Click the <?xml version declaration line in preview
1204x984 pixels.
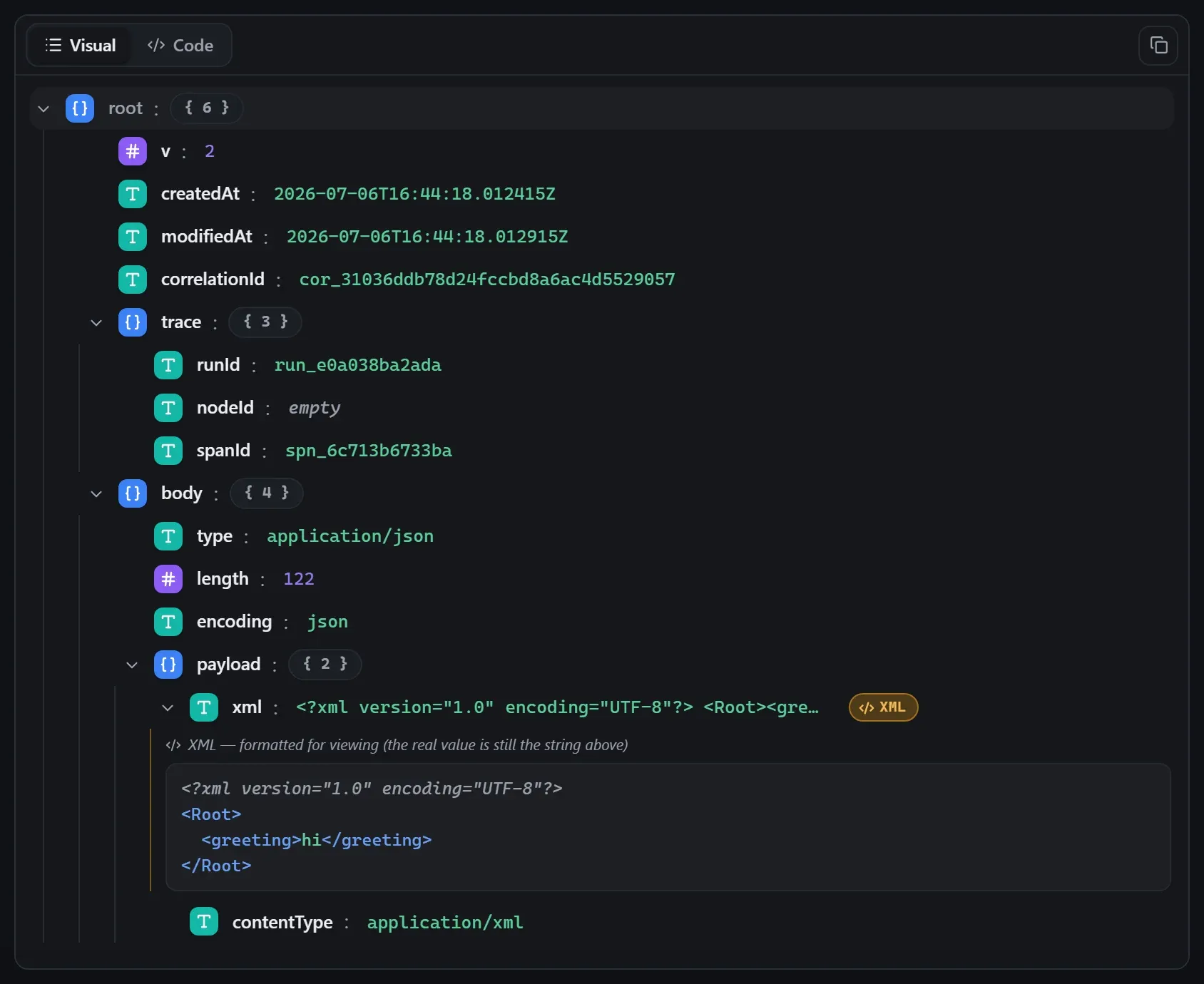tap(372, 789)
